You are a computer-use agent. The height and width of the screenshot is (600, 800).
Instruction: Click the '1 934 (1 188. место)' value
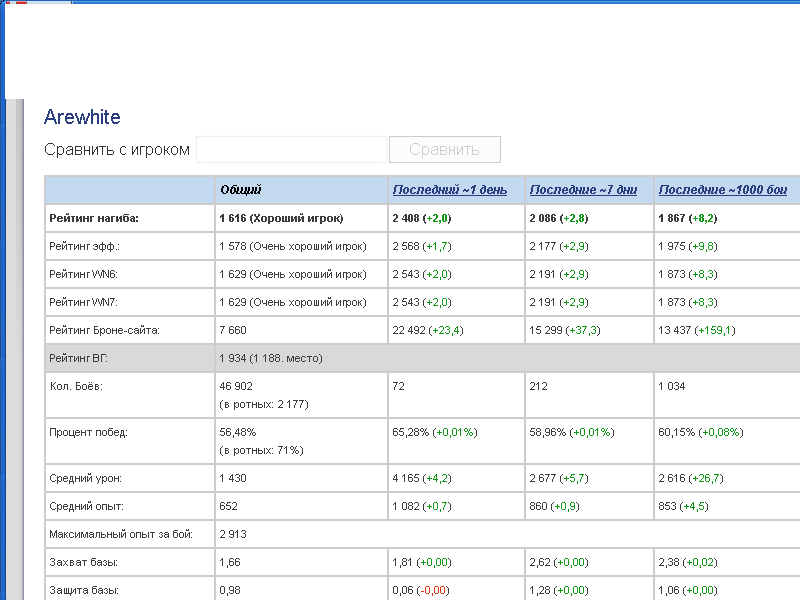click(271, 358)
